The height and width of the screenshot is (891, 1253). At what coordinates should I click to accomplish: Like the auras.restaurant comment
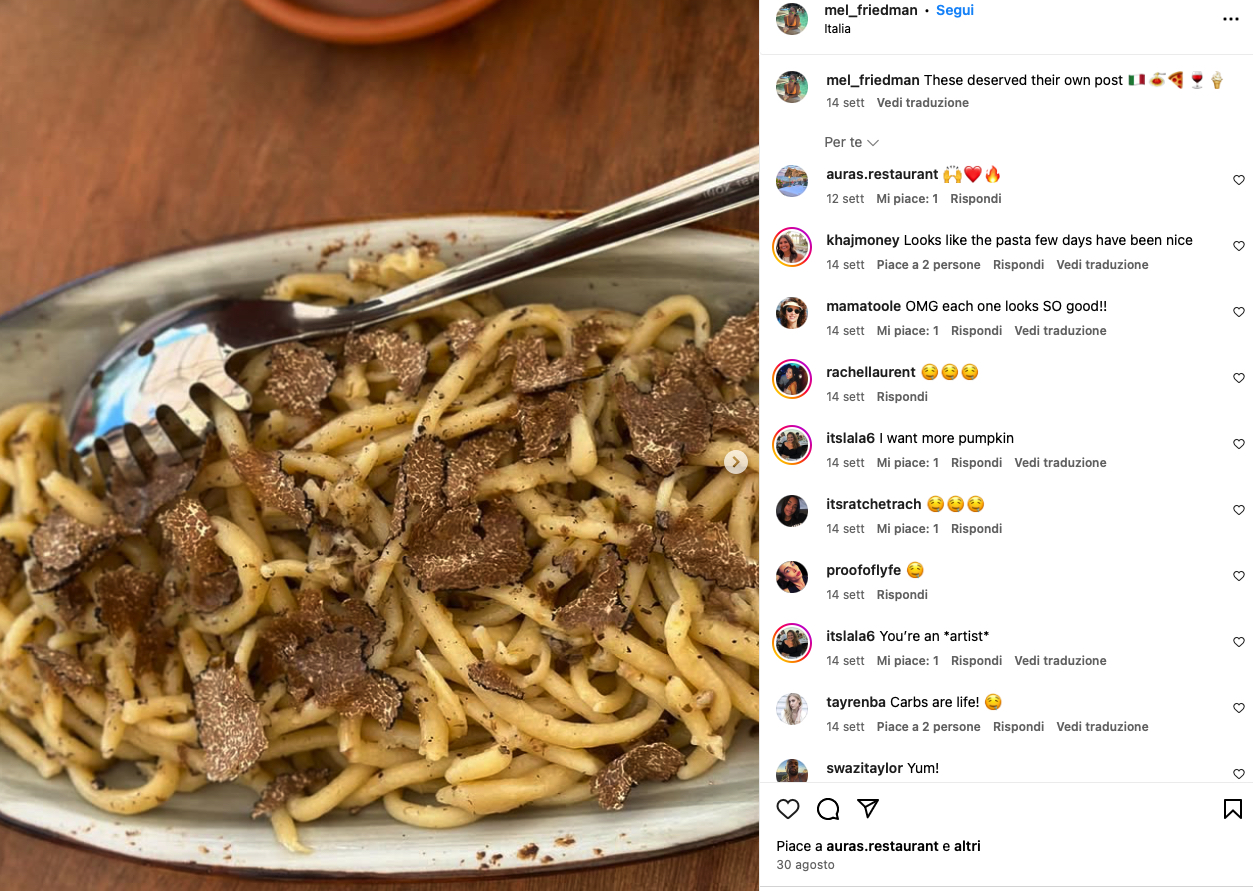click(x=1239, y=180)
